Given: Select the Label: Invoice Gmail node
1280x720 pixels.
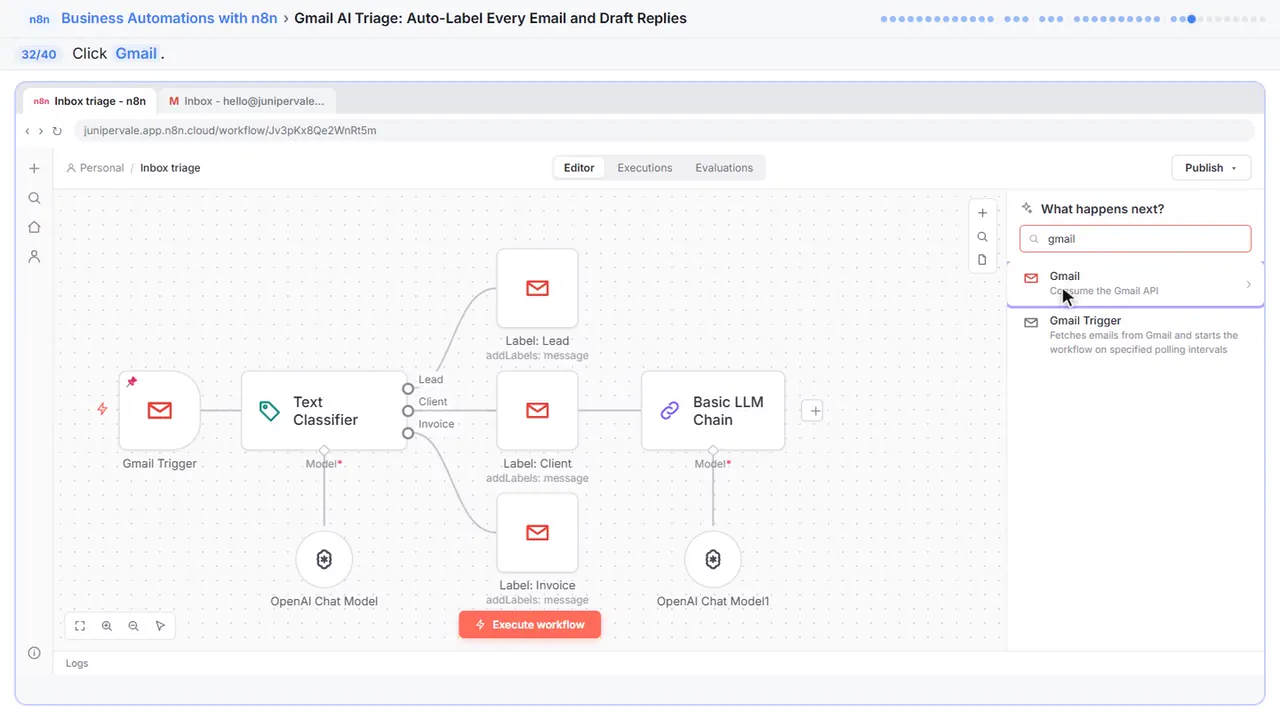Looking at the screenshot, I should click(537, 533).
